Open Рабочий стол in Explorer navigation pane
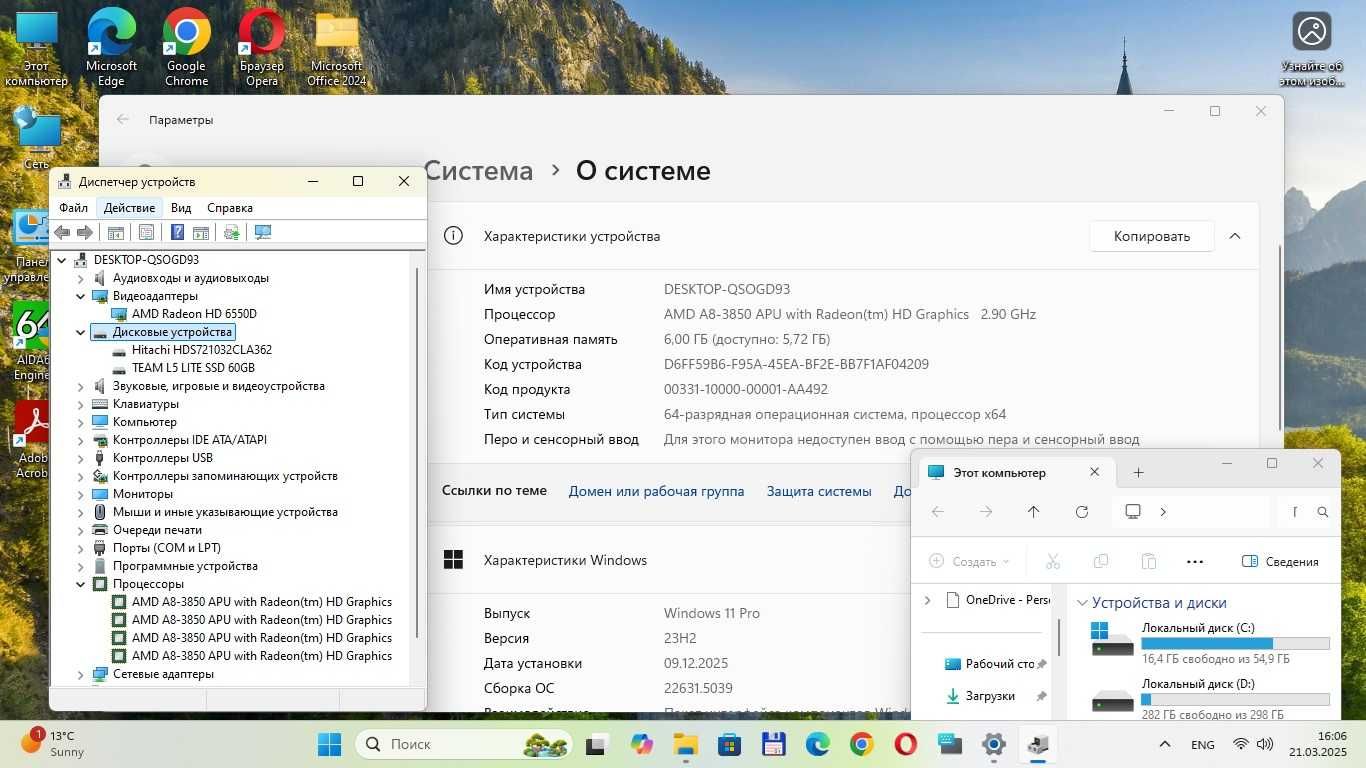This screenshot has height=768, width=1366. click(x=992, y=664)
